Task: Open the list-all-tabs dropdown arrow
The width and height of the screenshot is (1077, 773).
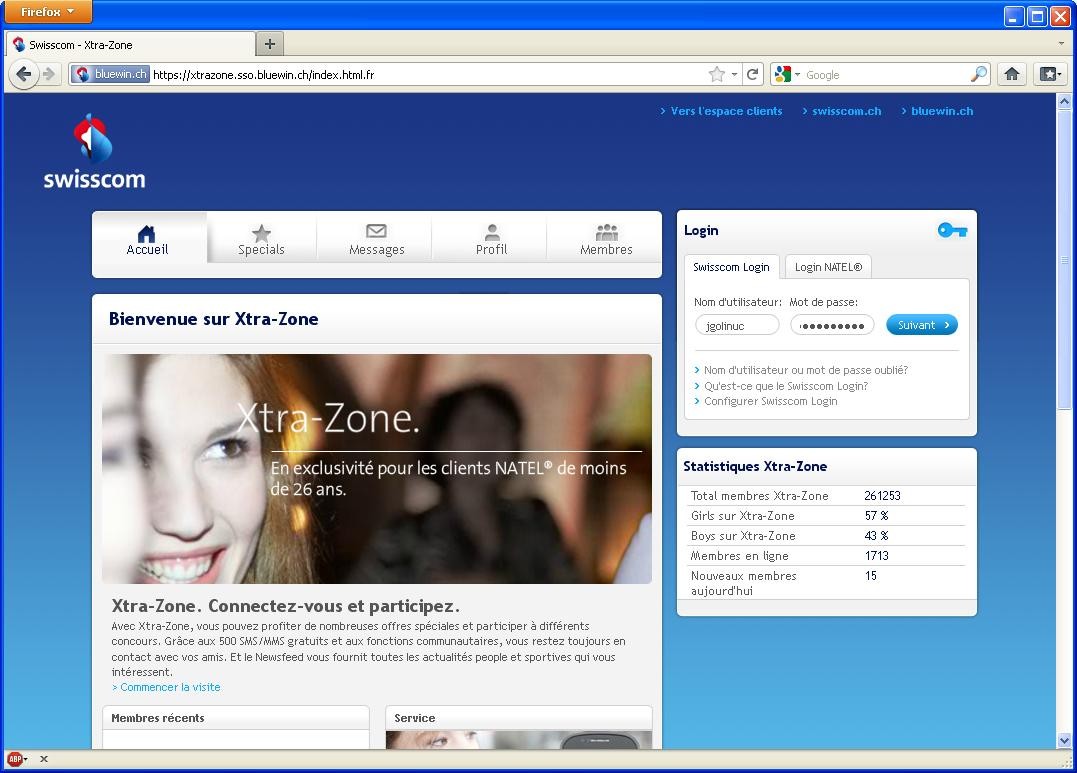Action: [1059, 43]
